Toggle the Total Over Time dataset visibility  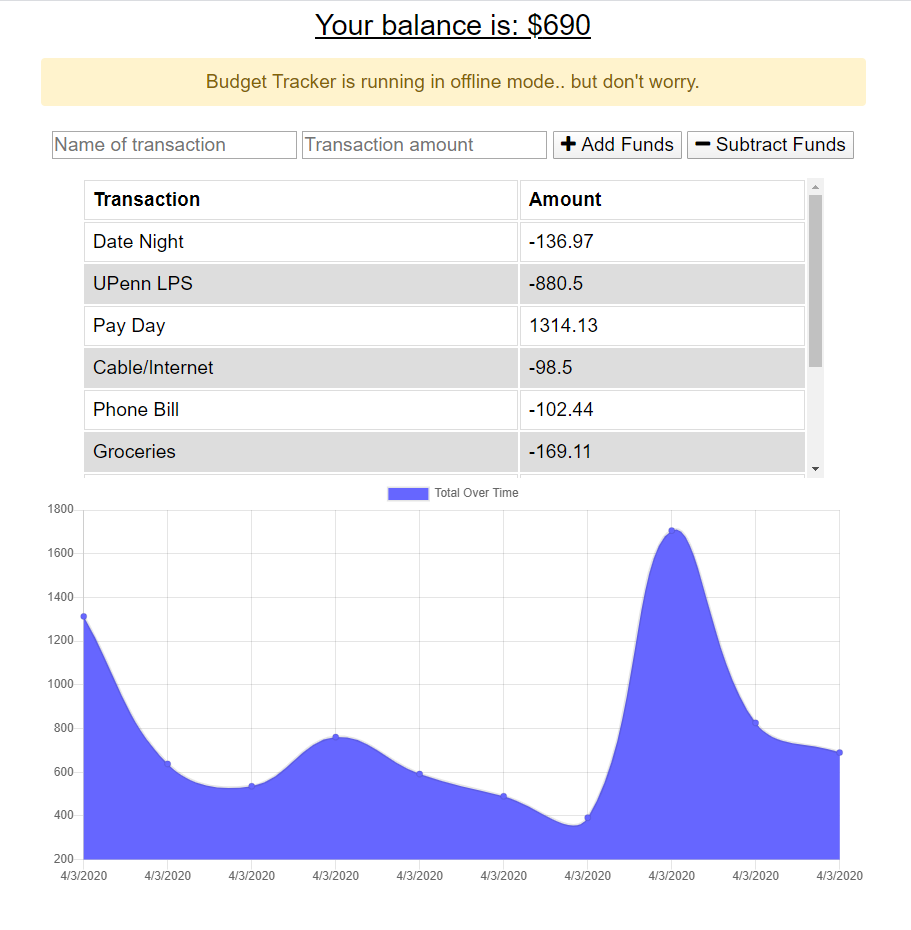tap(452, 492)
